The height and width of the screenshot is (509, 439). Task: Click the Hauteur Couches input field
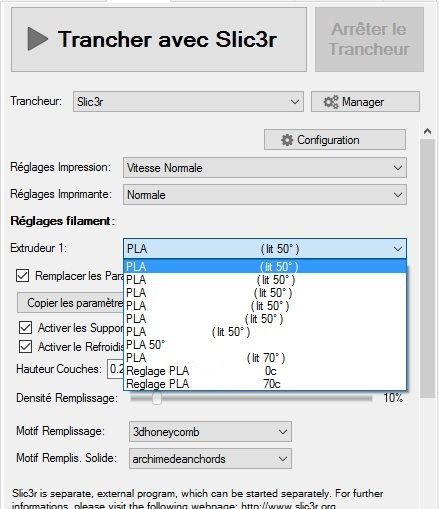[x=115, y=369]
